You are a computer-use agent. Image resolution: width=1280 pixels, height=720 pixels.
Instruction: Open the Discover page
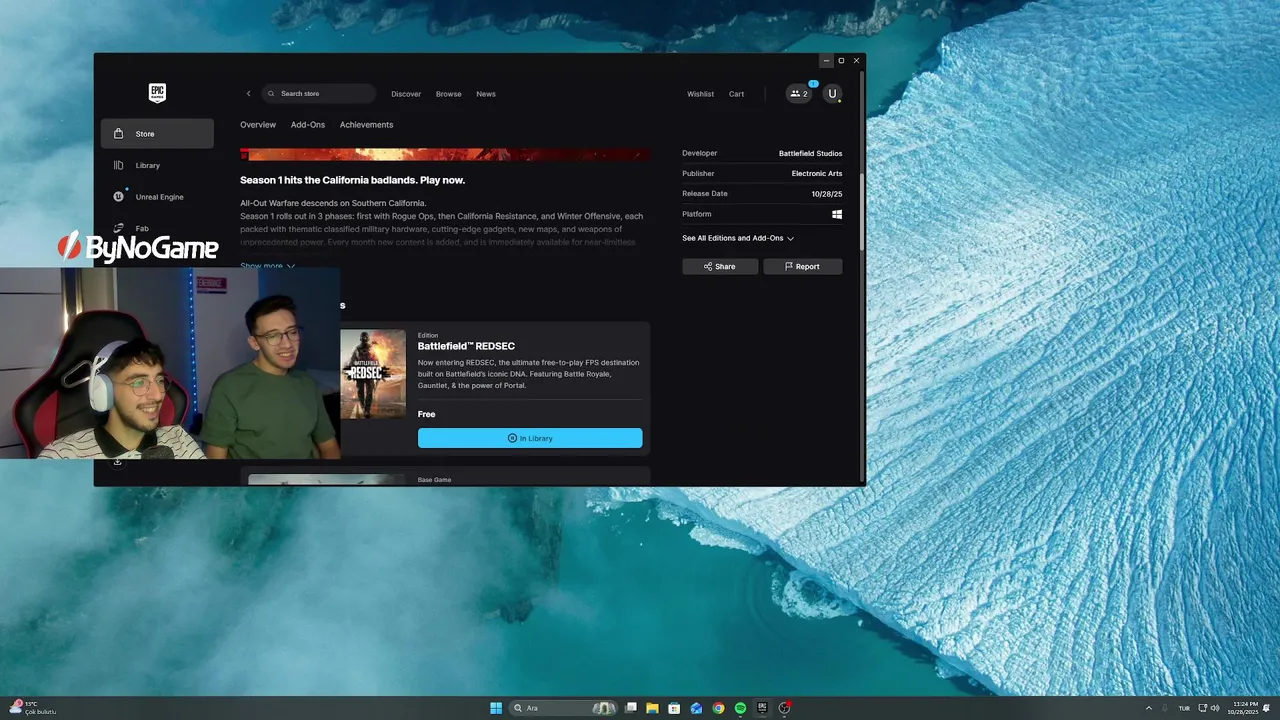[406, 94]
